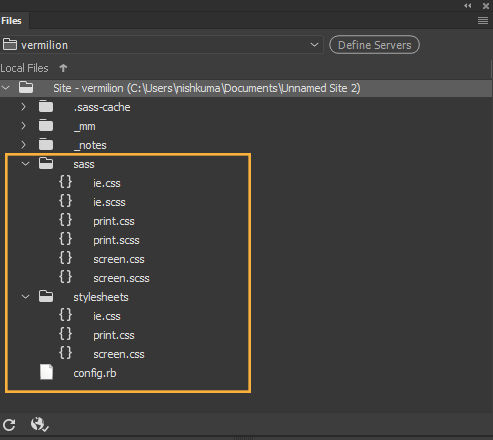Image resolution: width=493 pixels, height=440 pixels.
Task: Collapse the panel with the double-arrow icon
Action: (x=468, y=6)
